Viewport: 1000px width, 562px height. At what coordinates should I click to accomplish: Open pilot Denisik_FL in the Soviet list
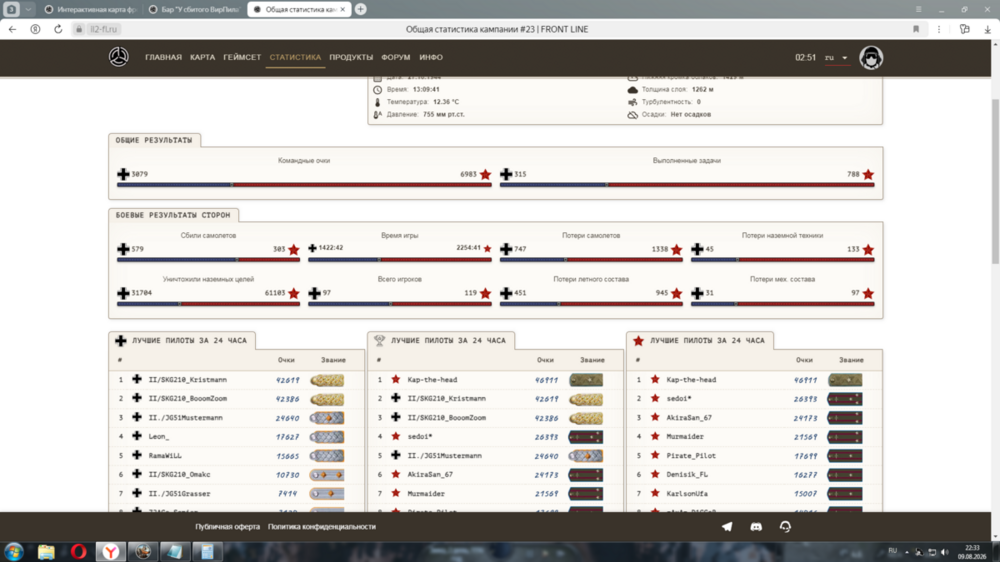(x=687, y=475)
